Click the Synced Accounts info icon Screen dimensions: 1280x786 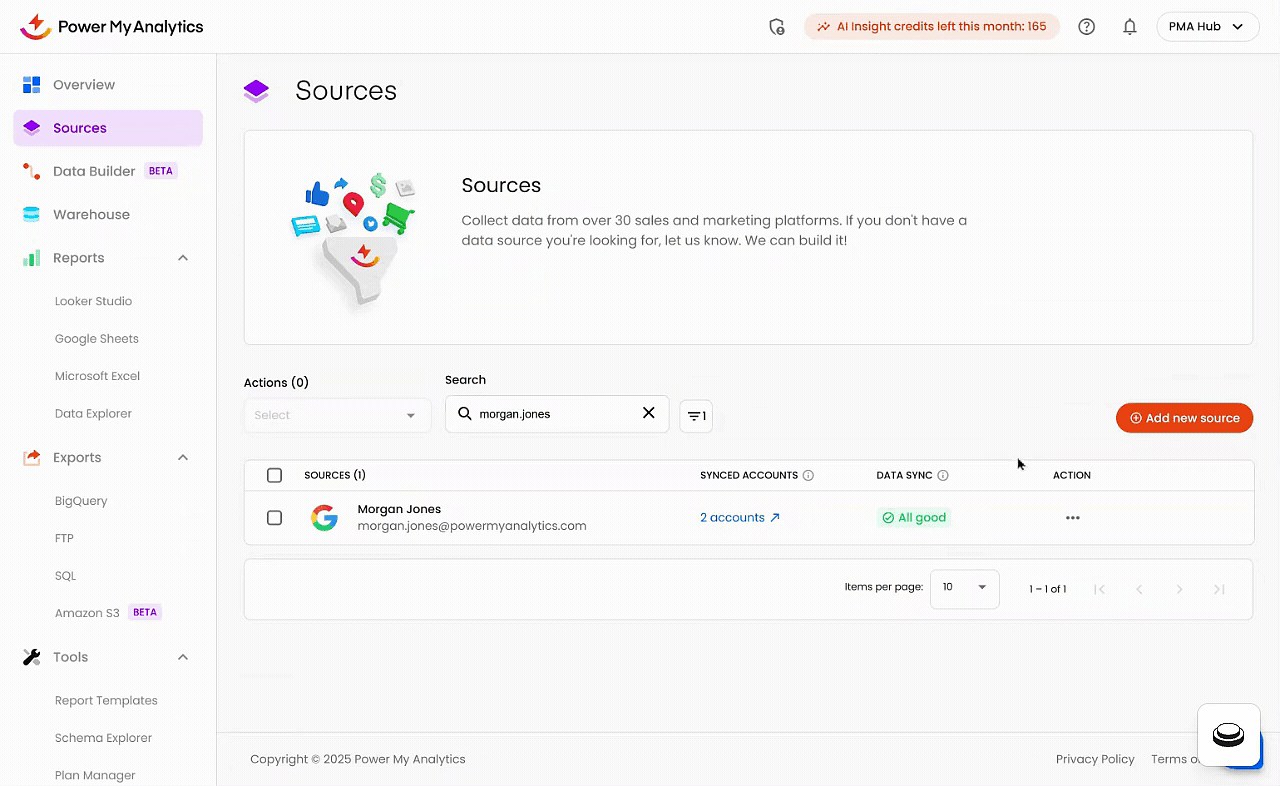click(808, 476)
